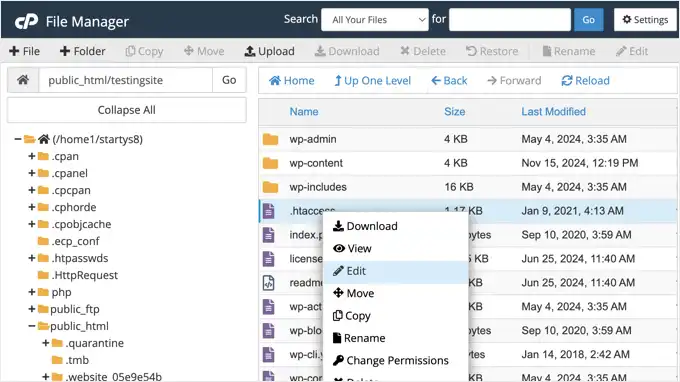Click the Download toolbar button
This screenshot has height=382, width=680.
pyautogui.click(x=347, y=51)
